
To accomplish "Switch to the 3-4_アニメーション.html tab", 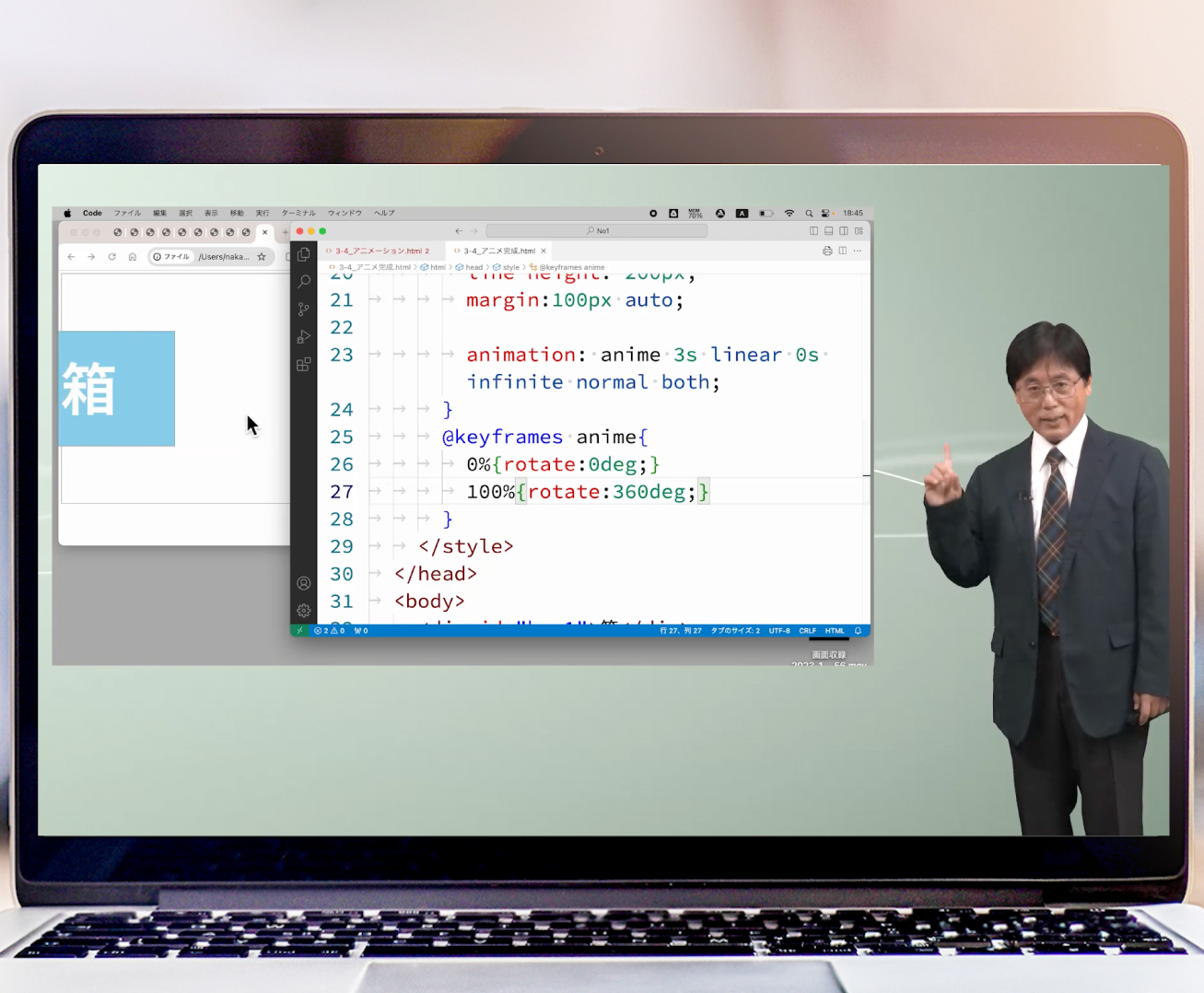I will click(380, 251).
